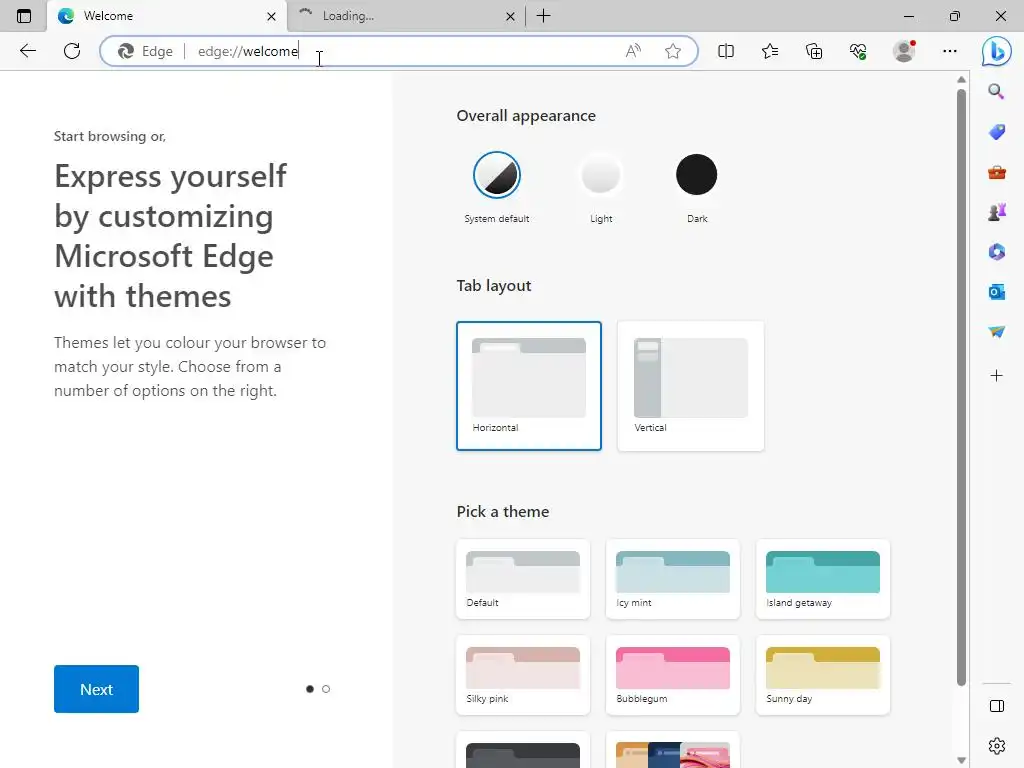Pick the dark grey theme card
This screenshot has height=768, width=1024.
pyautogui.click(x=522, y=751)
